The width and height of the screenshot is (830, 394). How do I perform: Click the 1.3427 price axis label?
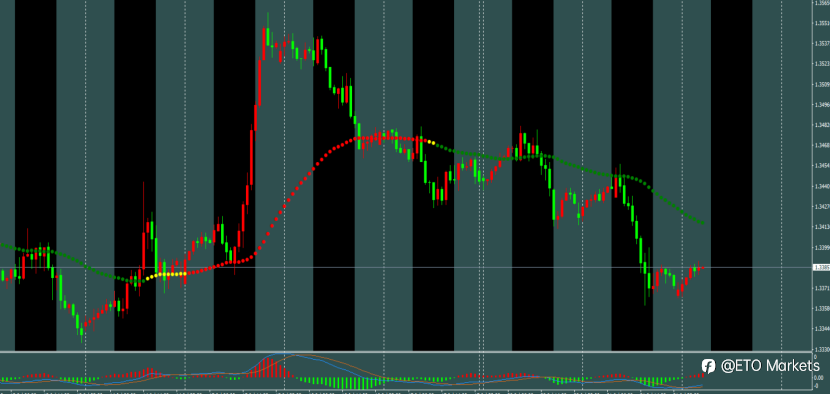pos(822,207)
